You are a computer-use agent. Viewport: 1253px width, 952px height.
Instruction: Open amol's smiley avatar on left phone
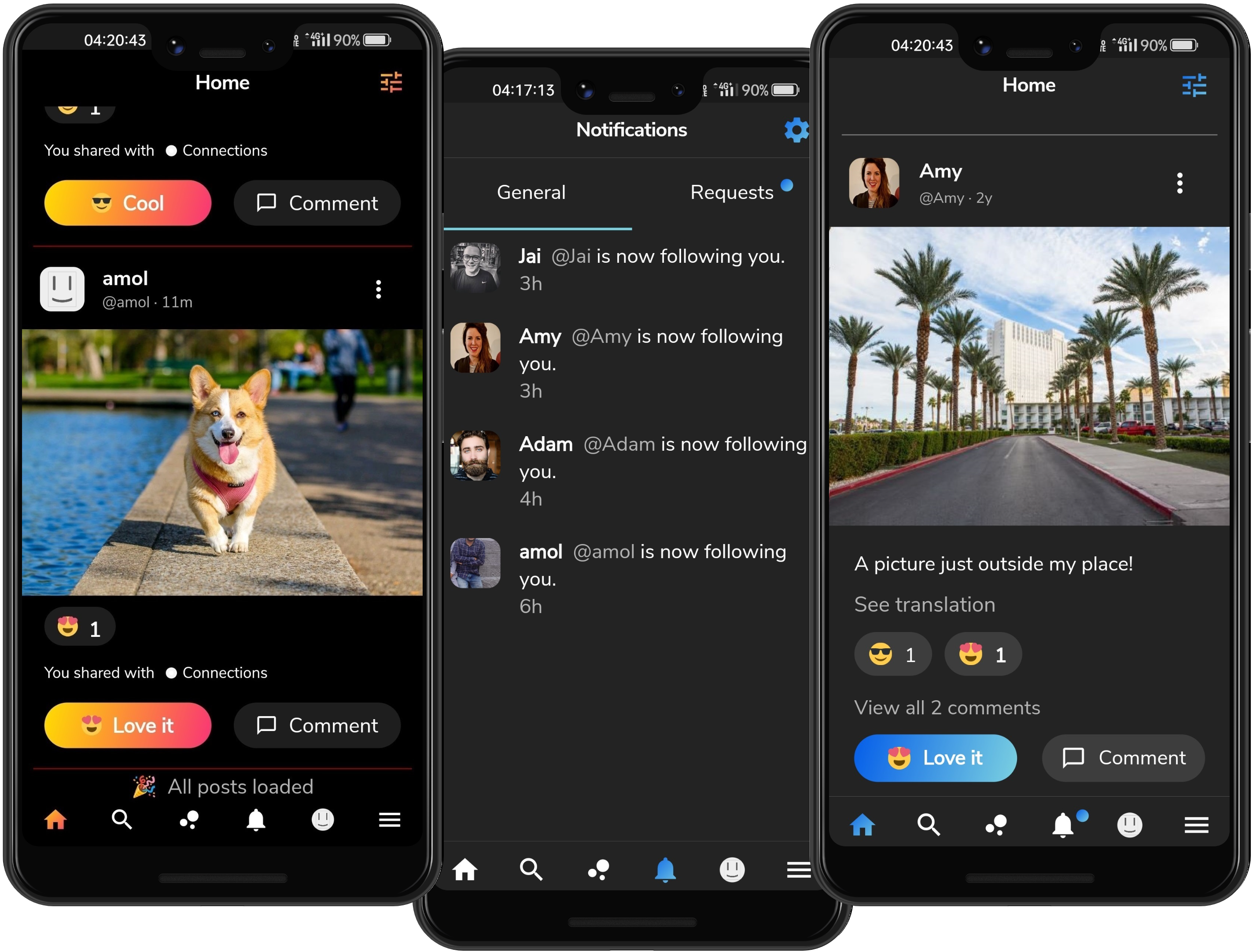tap(63, 289)
